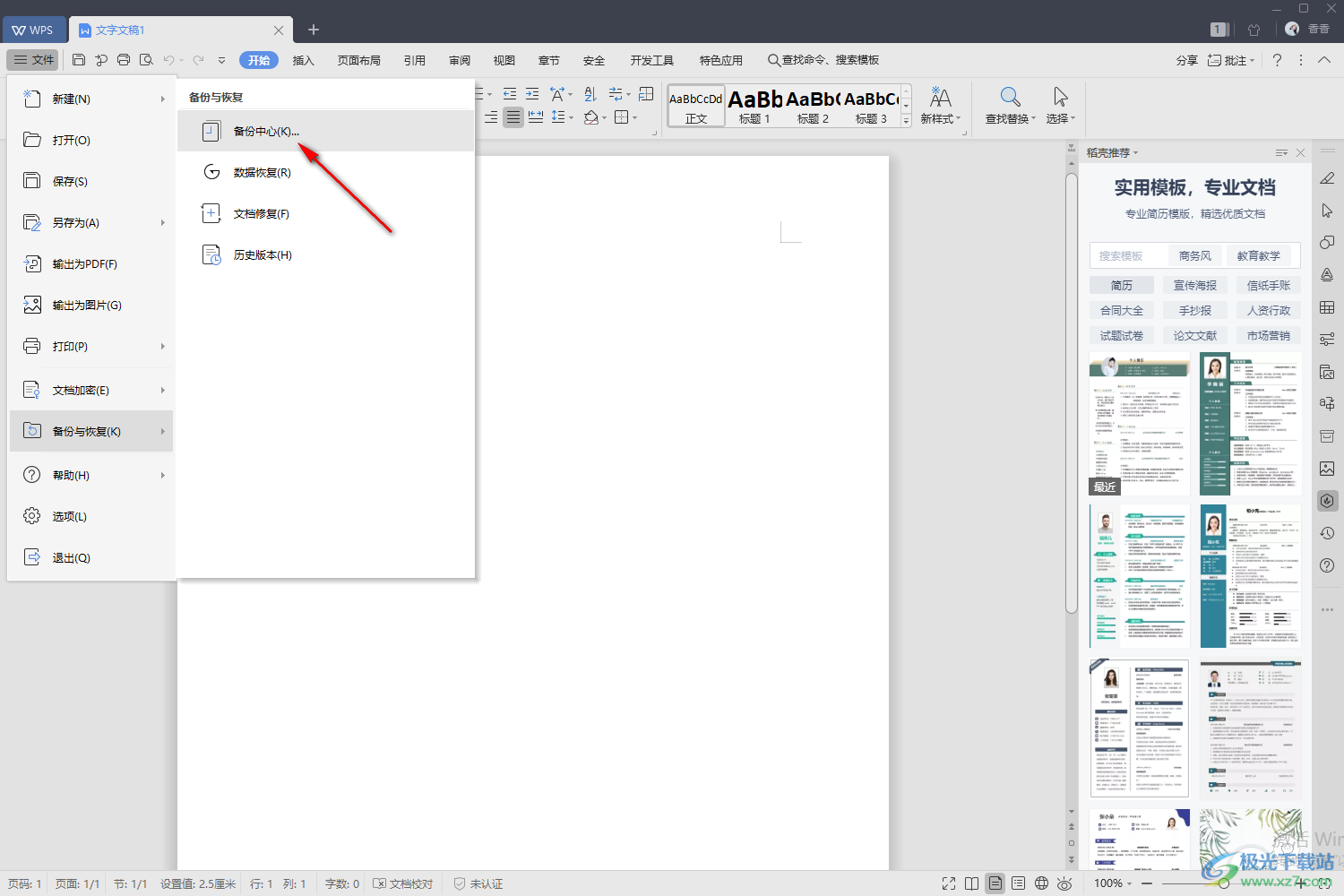Open the new tab plus button
The image size is (1344, 896).
coord(314,30)
